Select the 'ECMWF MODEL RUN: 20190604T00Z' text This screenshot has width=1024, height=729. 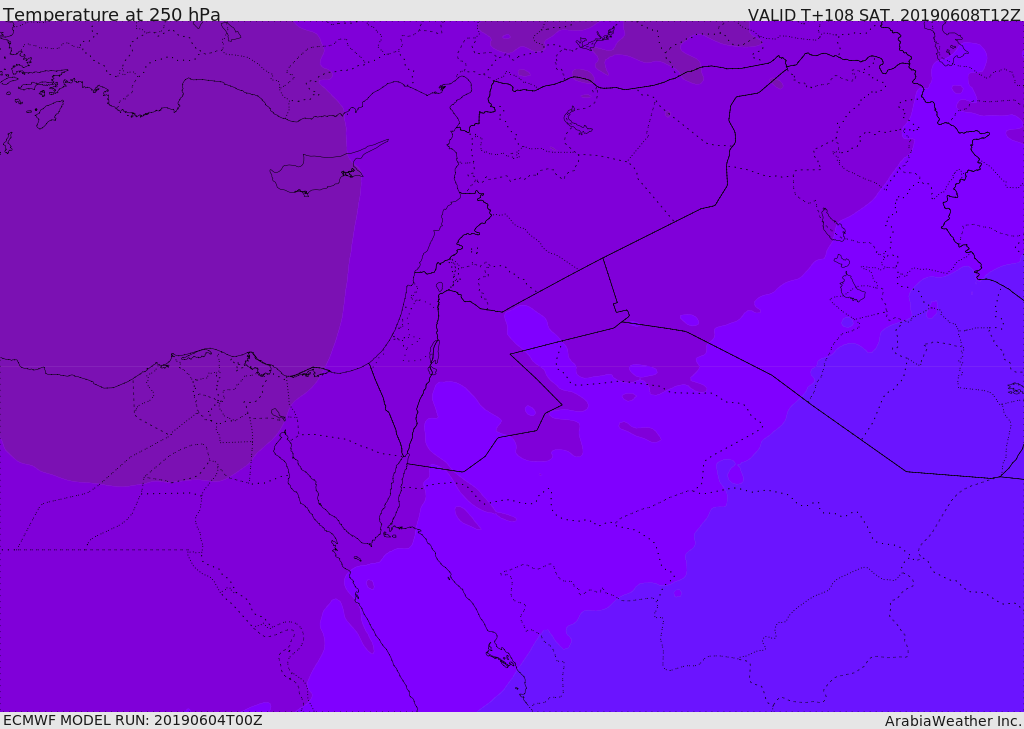tap(133, 720)
